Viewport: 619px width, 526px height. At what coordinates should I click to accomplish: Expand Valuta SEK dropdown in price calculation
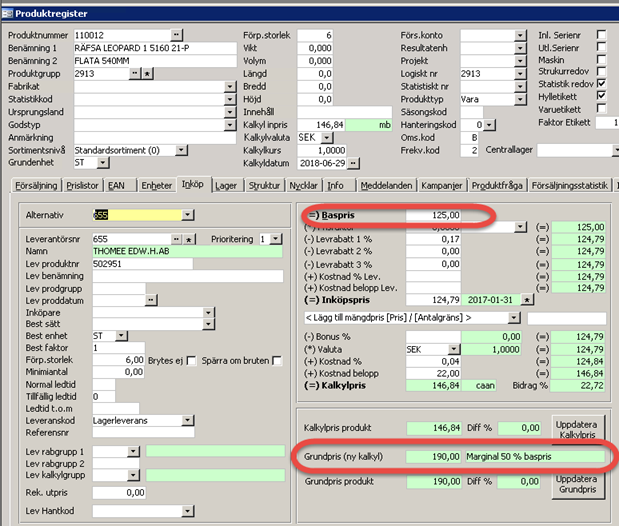pyautogui.click(x=454, y=349)
